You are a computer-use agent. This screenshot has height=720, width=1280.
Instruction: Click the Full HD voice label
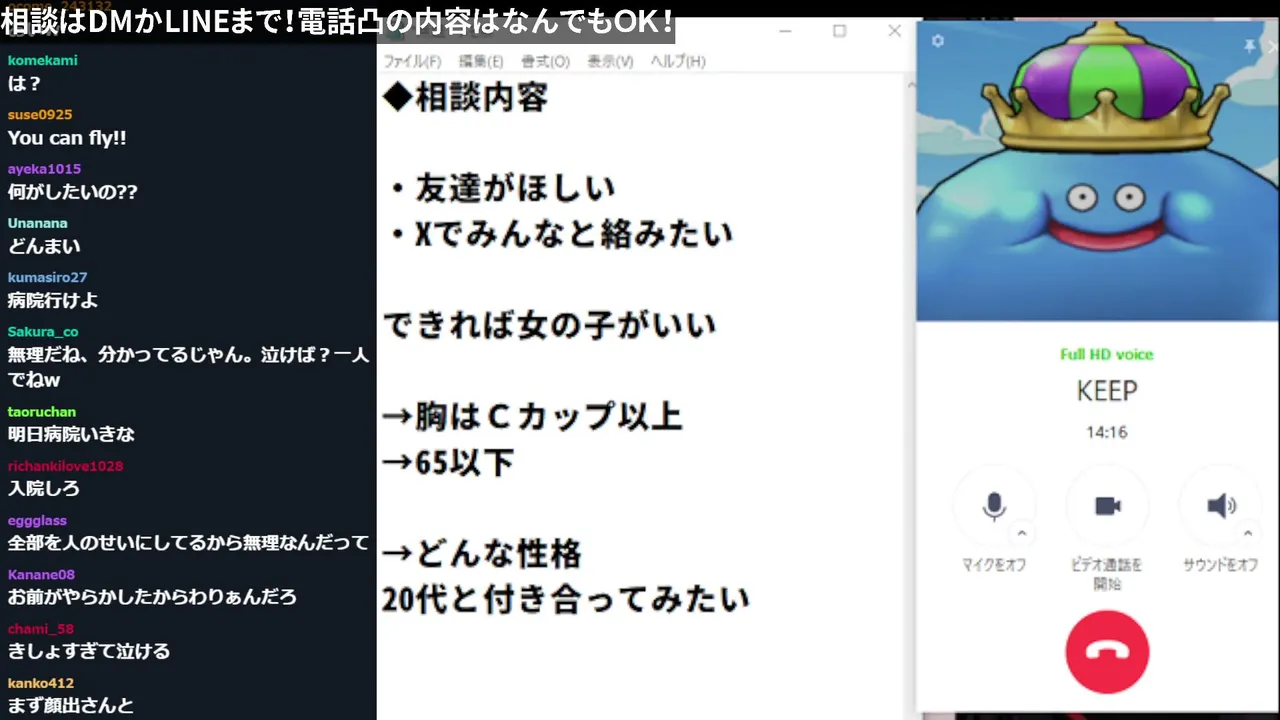pos(1106,354)
